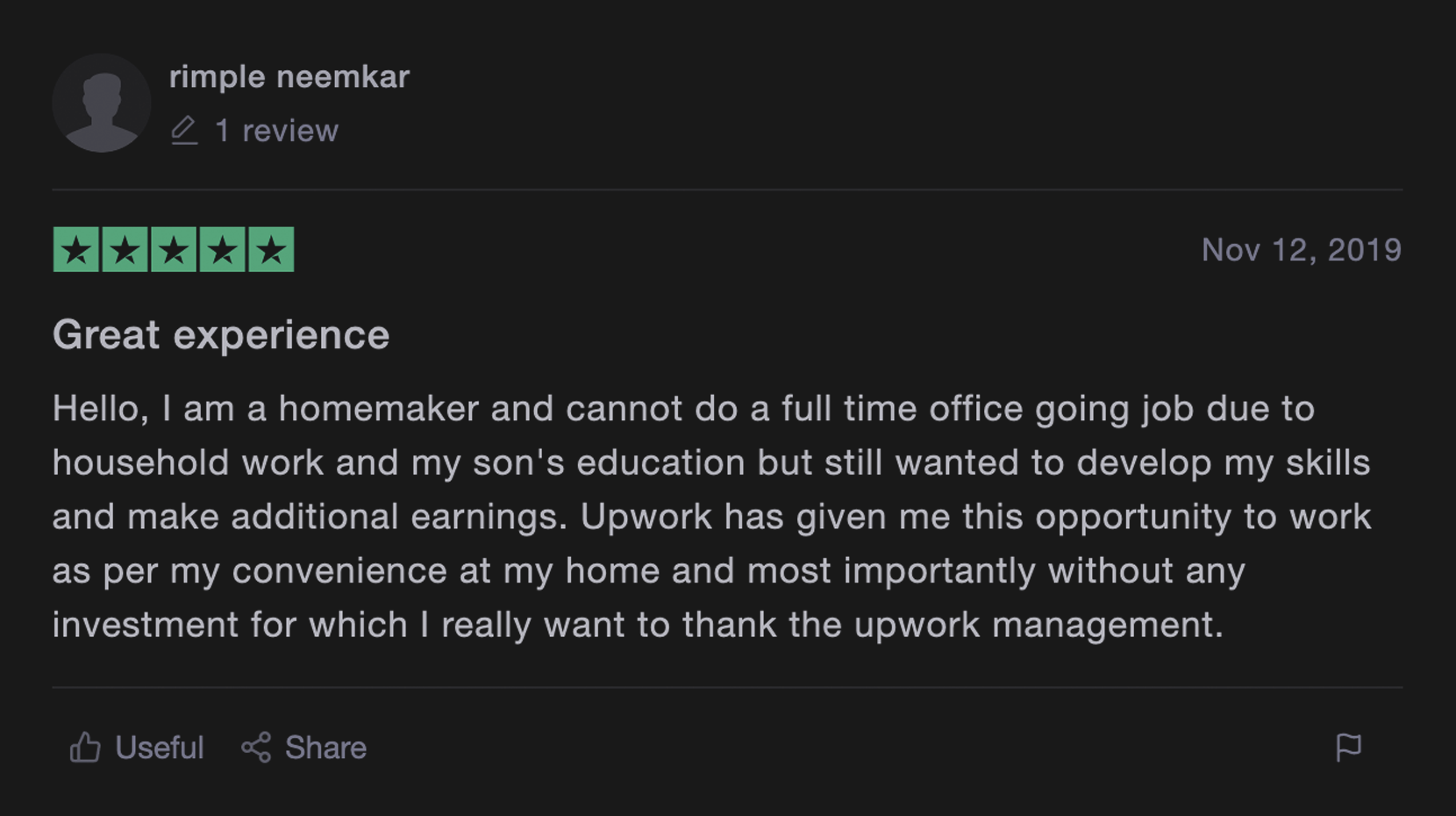View the reviewer's 1 review count
The image size is (1456, 816).
[x=277, y=131]
